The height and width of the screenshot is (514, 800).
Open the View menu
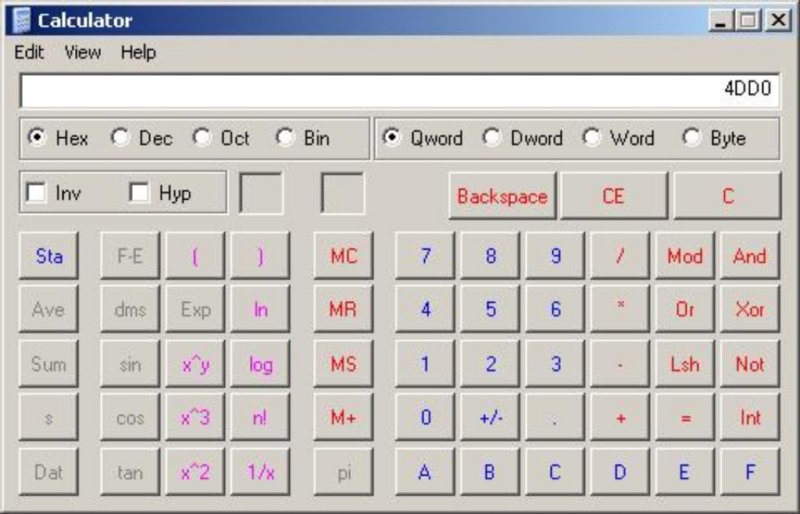coord(83,52)
